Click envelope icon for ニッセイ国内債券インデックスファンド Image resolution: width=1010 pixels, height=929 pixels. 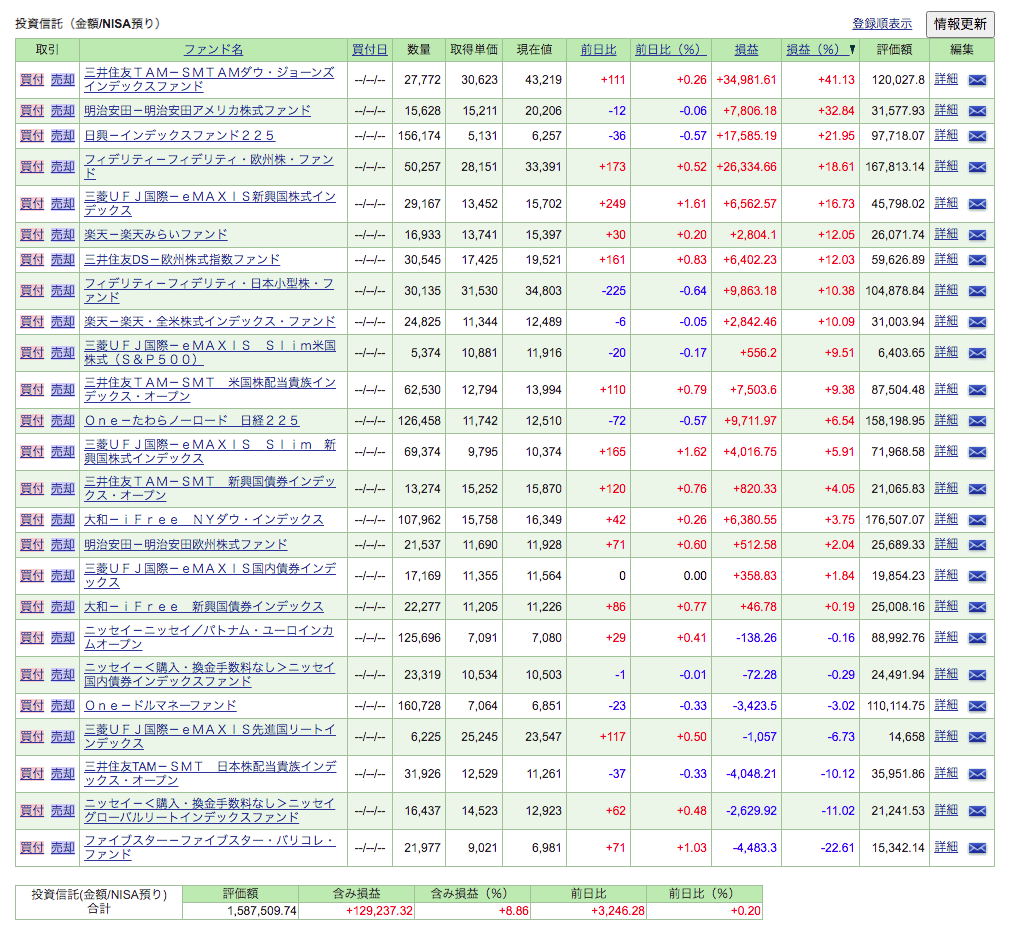click(977, 675)
